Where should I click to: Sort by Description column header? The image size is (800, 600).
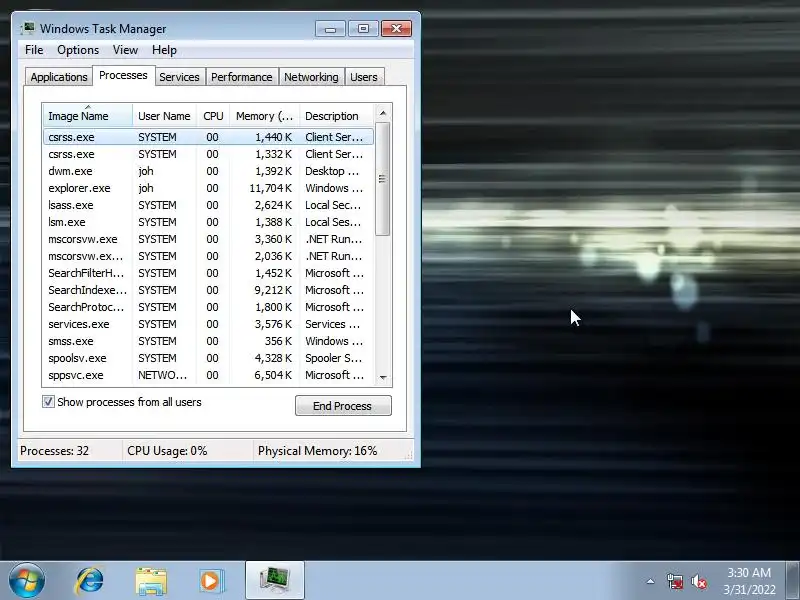tap(337, 116)
